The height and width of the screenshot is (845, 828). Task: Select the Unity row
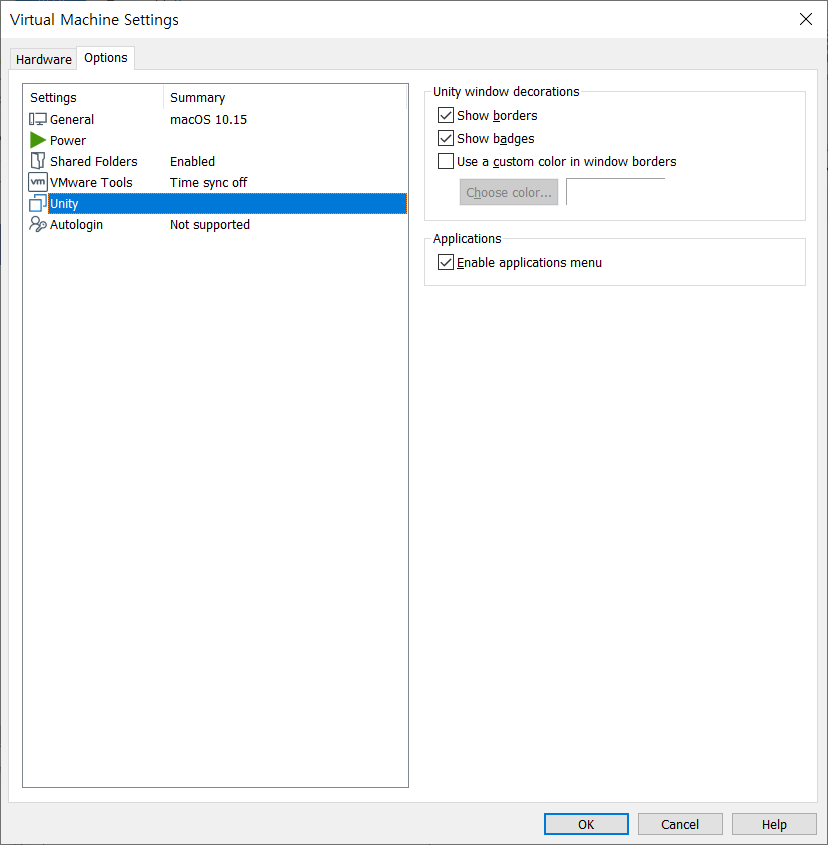[216, 203]
